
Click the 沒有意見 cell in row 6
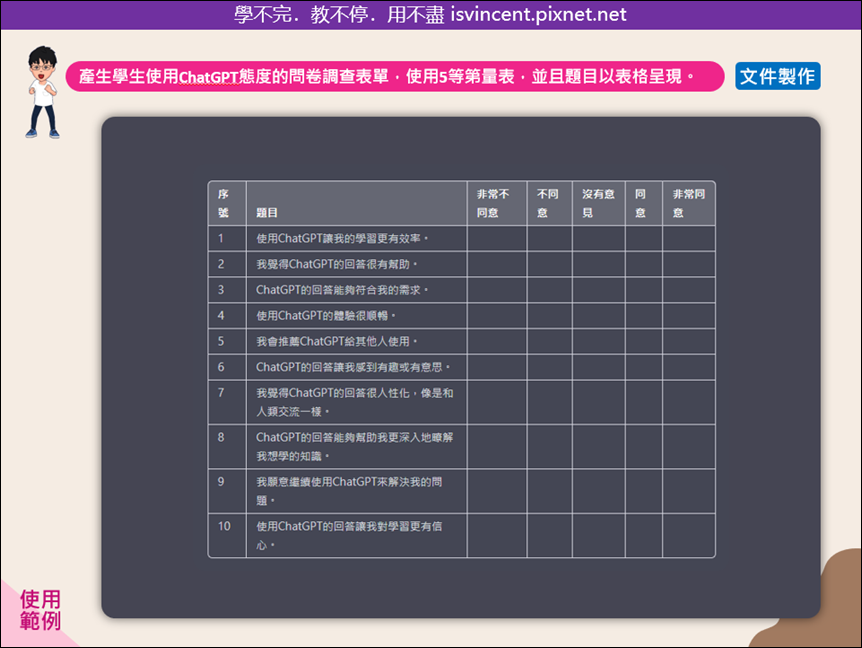coord(598,367)
